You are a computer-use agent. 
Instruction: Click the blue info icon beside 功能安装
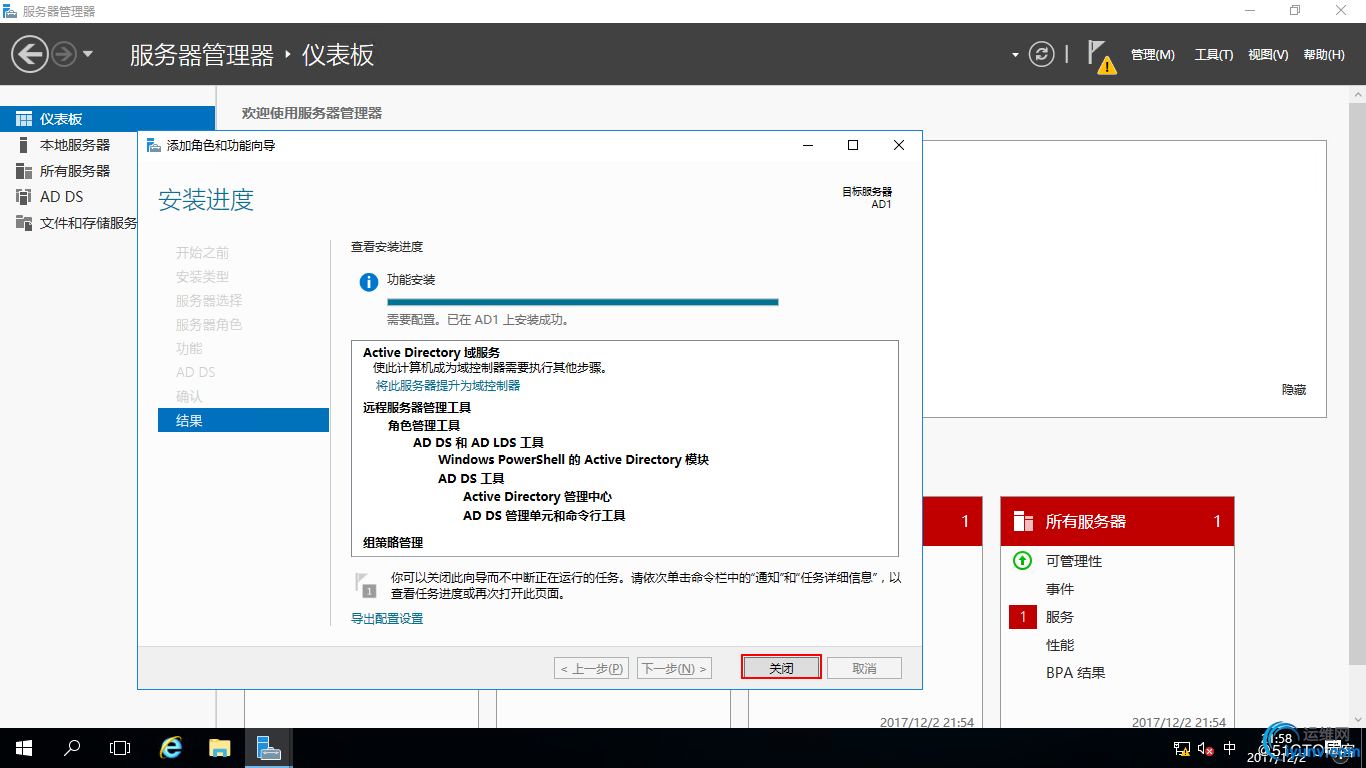tap(369, 283)
